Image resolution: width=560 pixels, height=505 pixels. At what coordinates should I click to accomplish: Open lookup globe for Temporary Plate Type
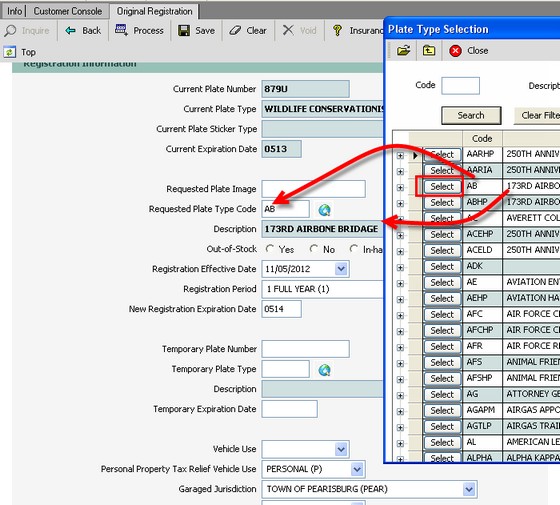[324, 370]
